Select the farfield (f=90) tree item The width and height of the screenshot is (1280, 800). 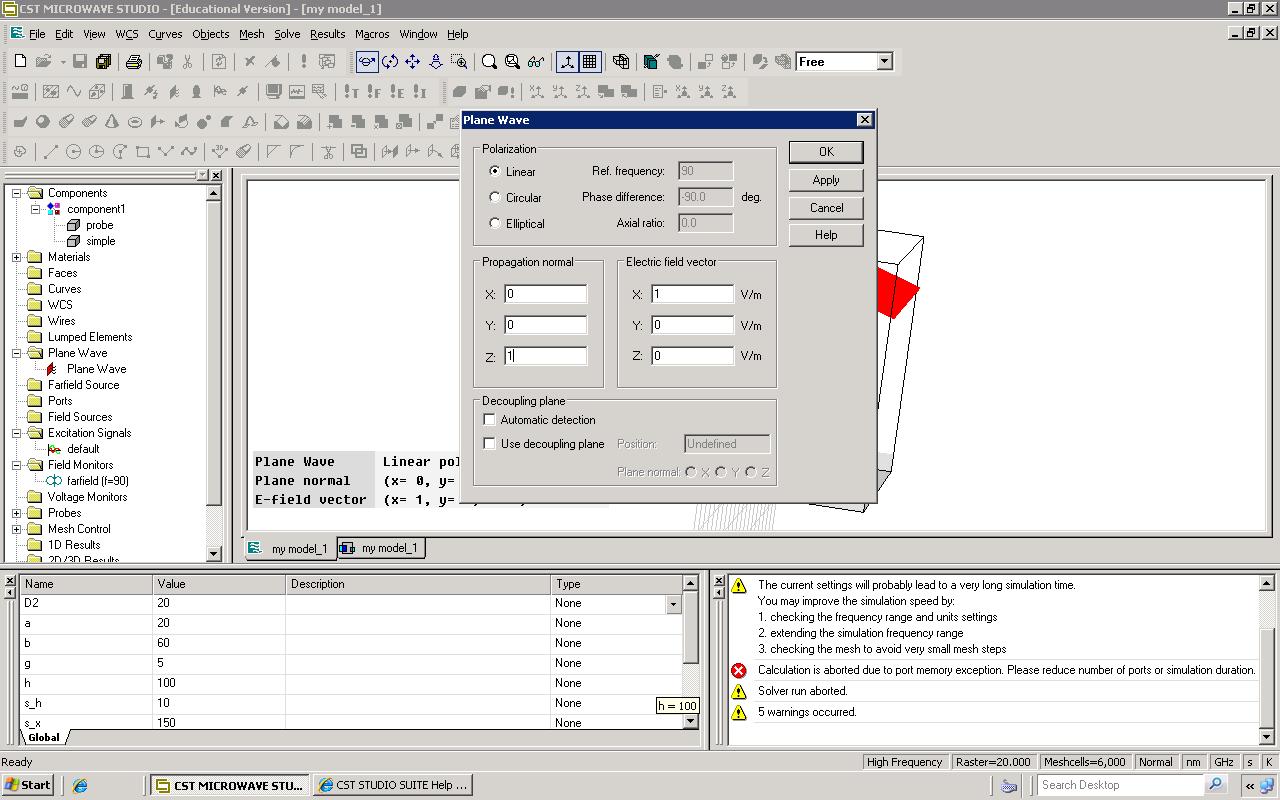pos(97,481)
